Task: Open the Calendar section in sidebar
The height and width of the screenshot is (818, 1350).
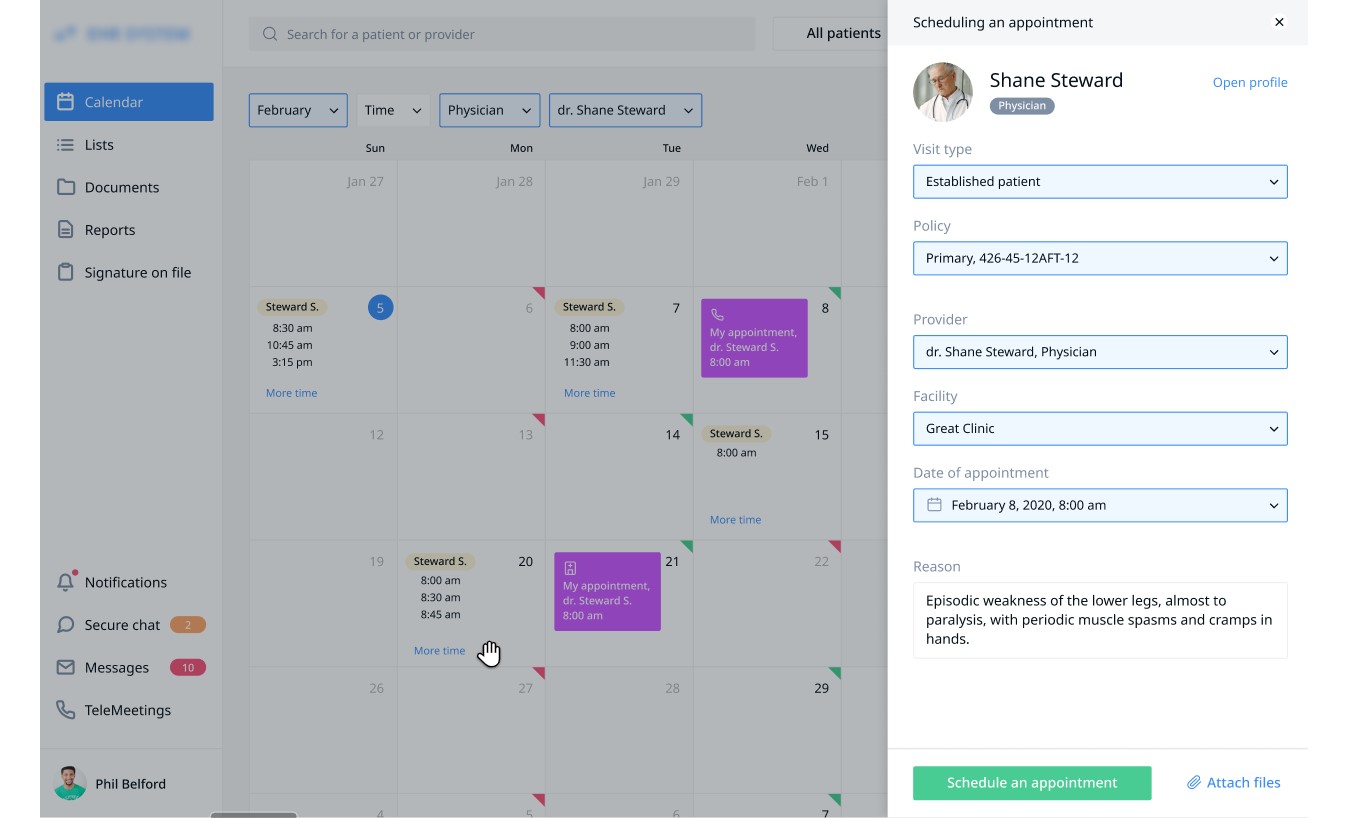Action: (129, 102)
